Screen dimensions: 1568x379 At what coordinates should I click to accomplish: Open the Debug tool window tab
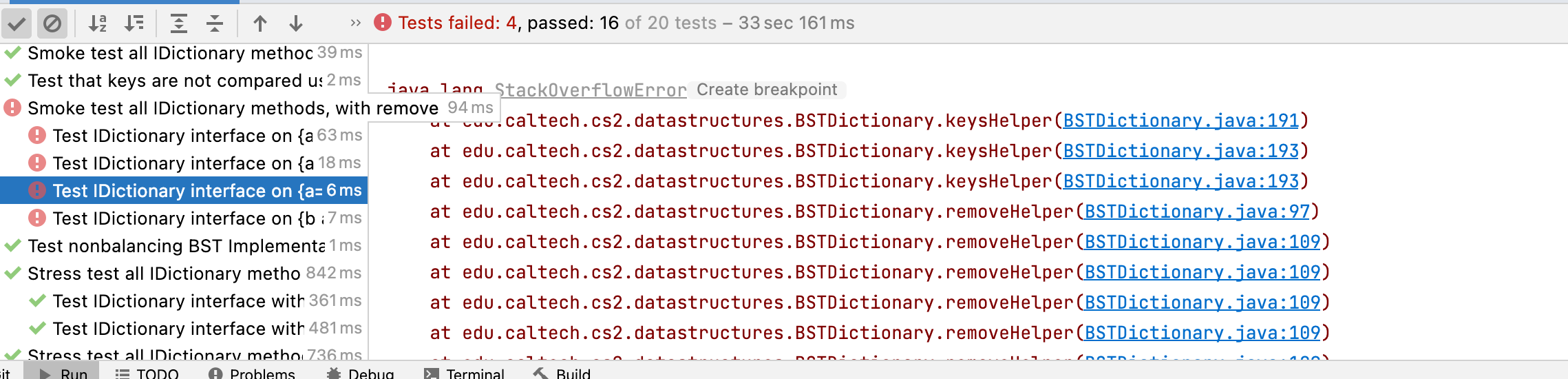coord(361,373)
